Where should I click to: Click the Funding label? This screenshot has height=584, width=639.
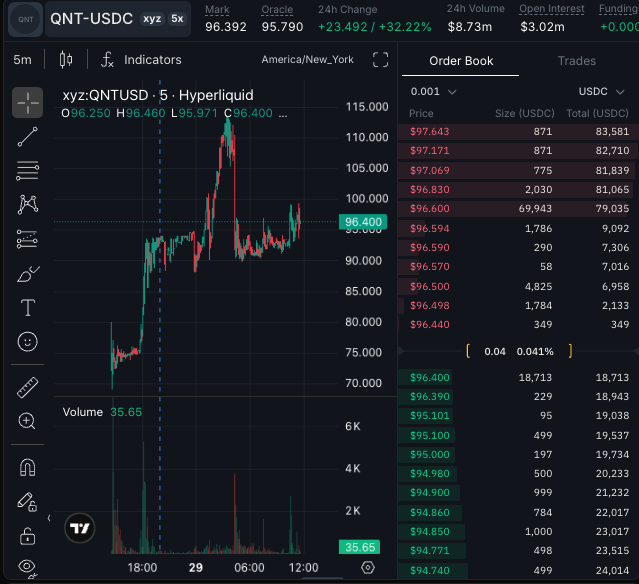point(619,9)
